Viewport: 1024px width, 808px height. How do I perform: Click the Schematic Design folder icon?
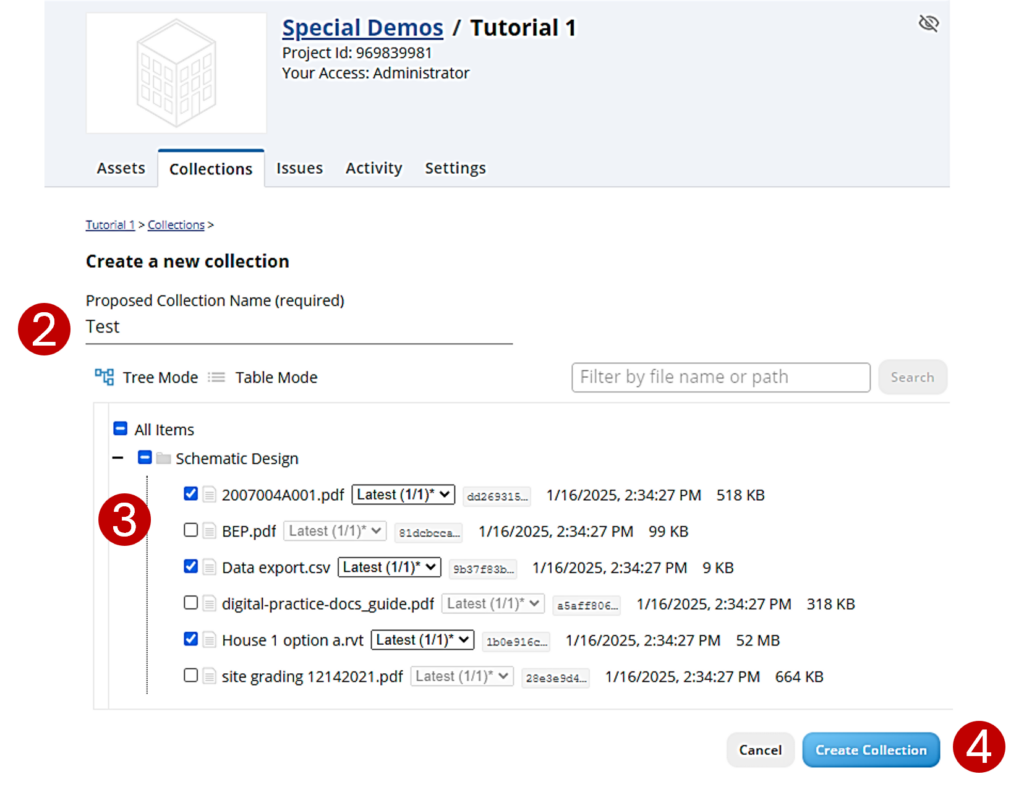164,459
